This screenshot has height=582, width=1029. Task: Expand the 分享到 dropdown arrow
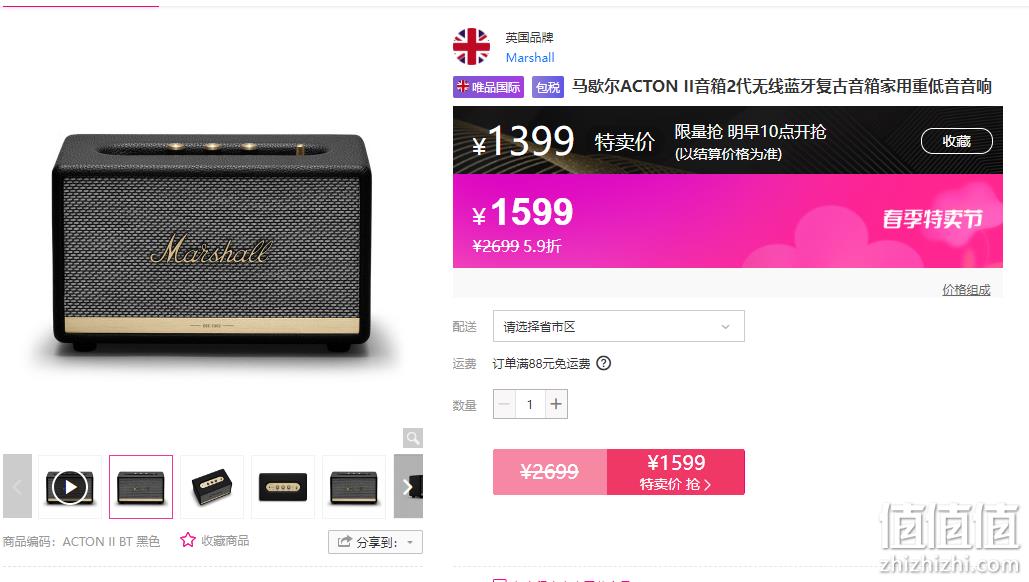(x=410, y=543)
